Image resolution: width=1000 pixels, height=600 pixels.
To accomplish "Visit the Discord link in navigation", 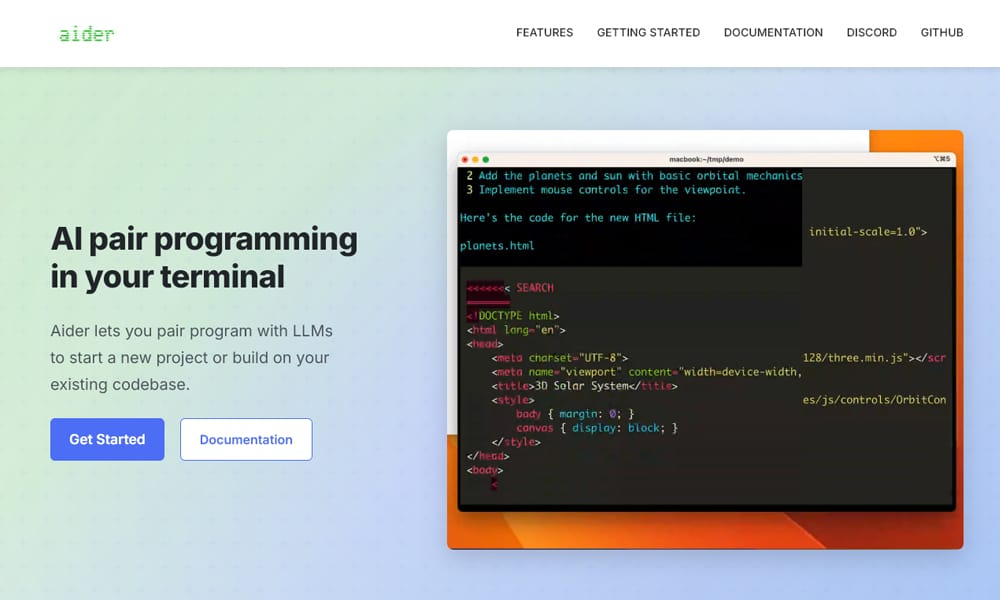I will [871, 33].
